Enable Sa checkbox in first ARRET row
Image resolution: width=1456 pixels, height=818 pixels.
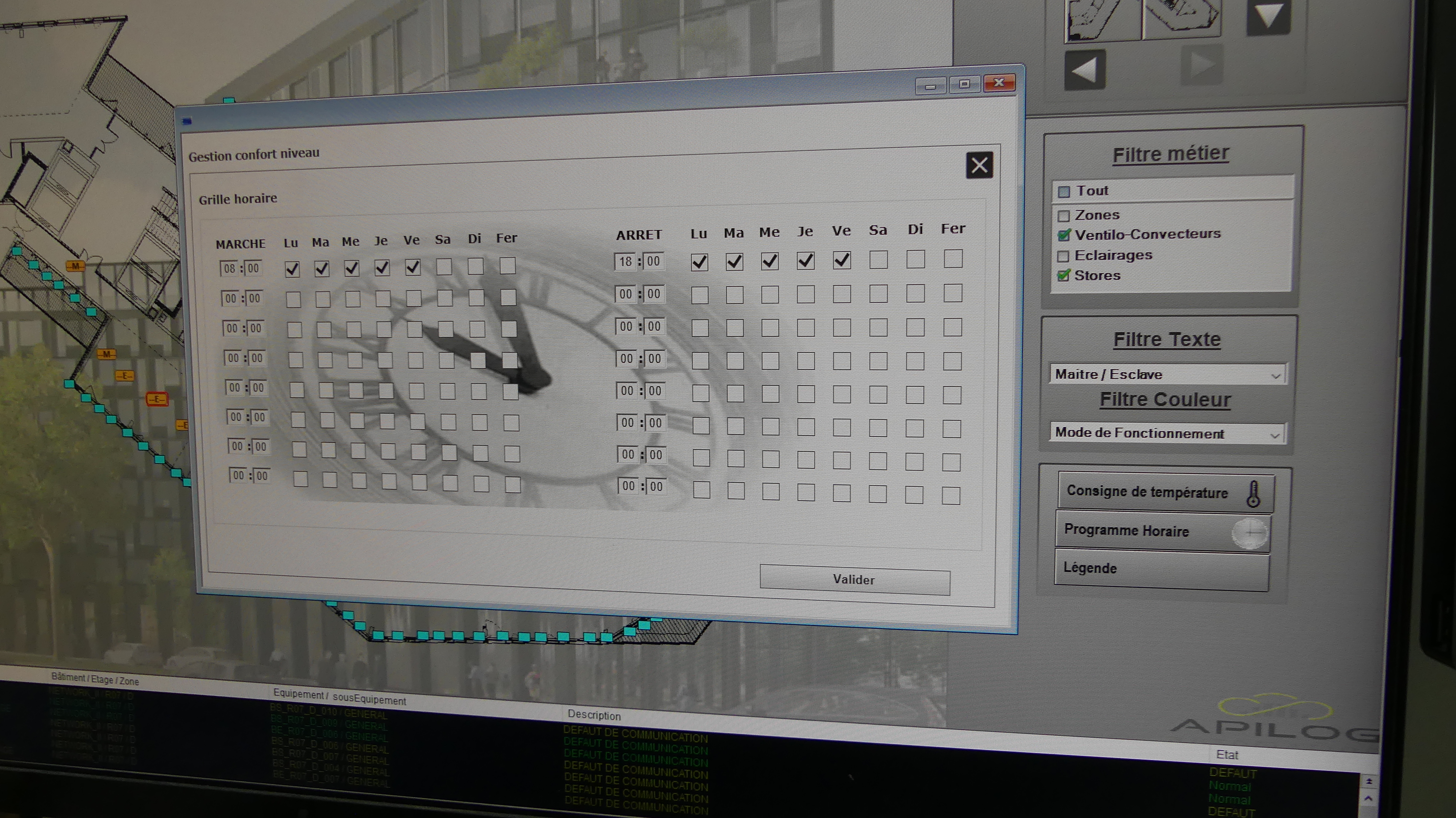pos(878,260)
